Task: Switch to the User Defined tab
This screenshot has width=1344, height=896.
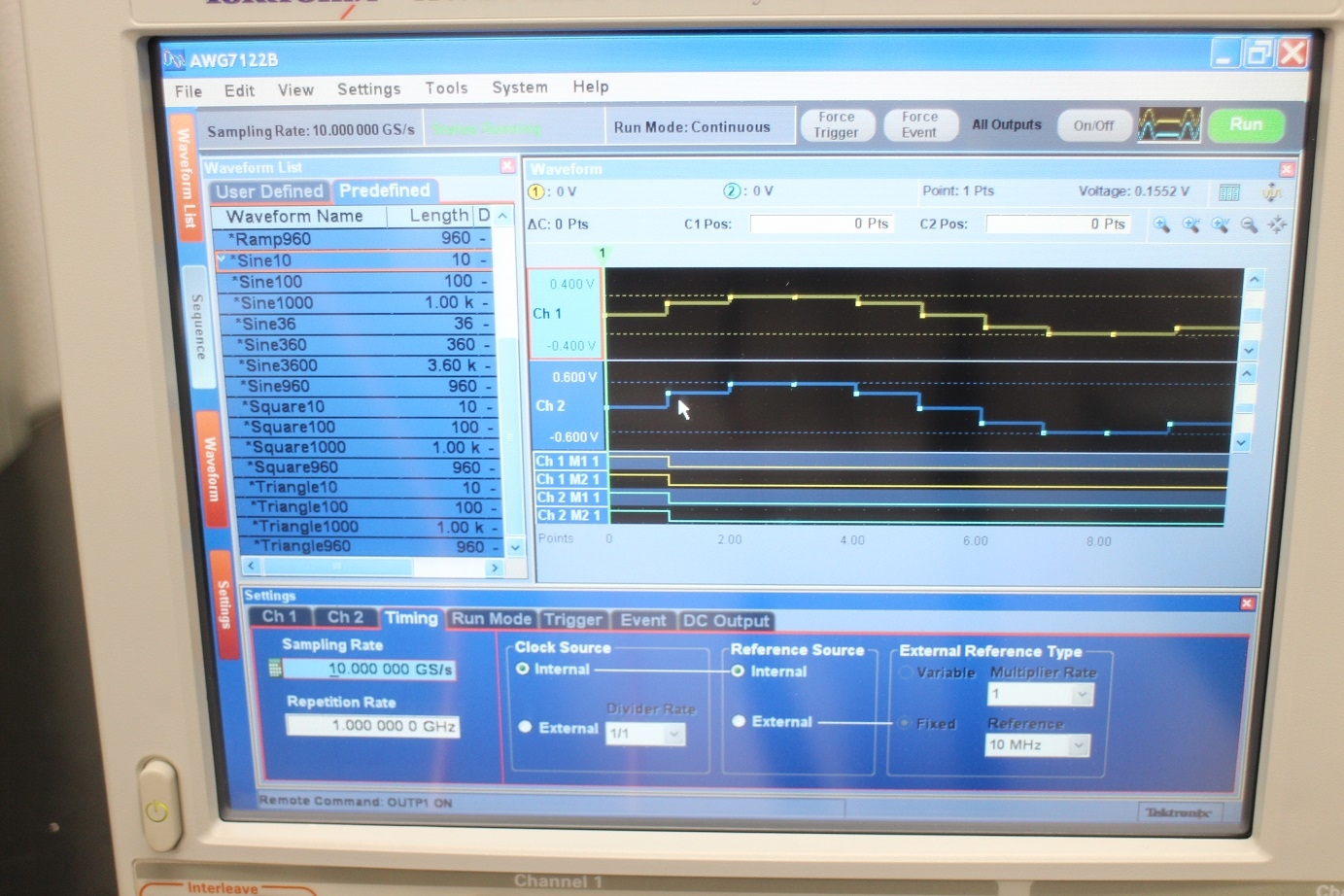Action: pyautogui.click(x=269, y=191)
